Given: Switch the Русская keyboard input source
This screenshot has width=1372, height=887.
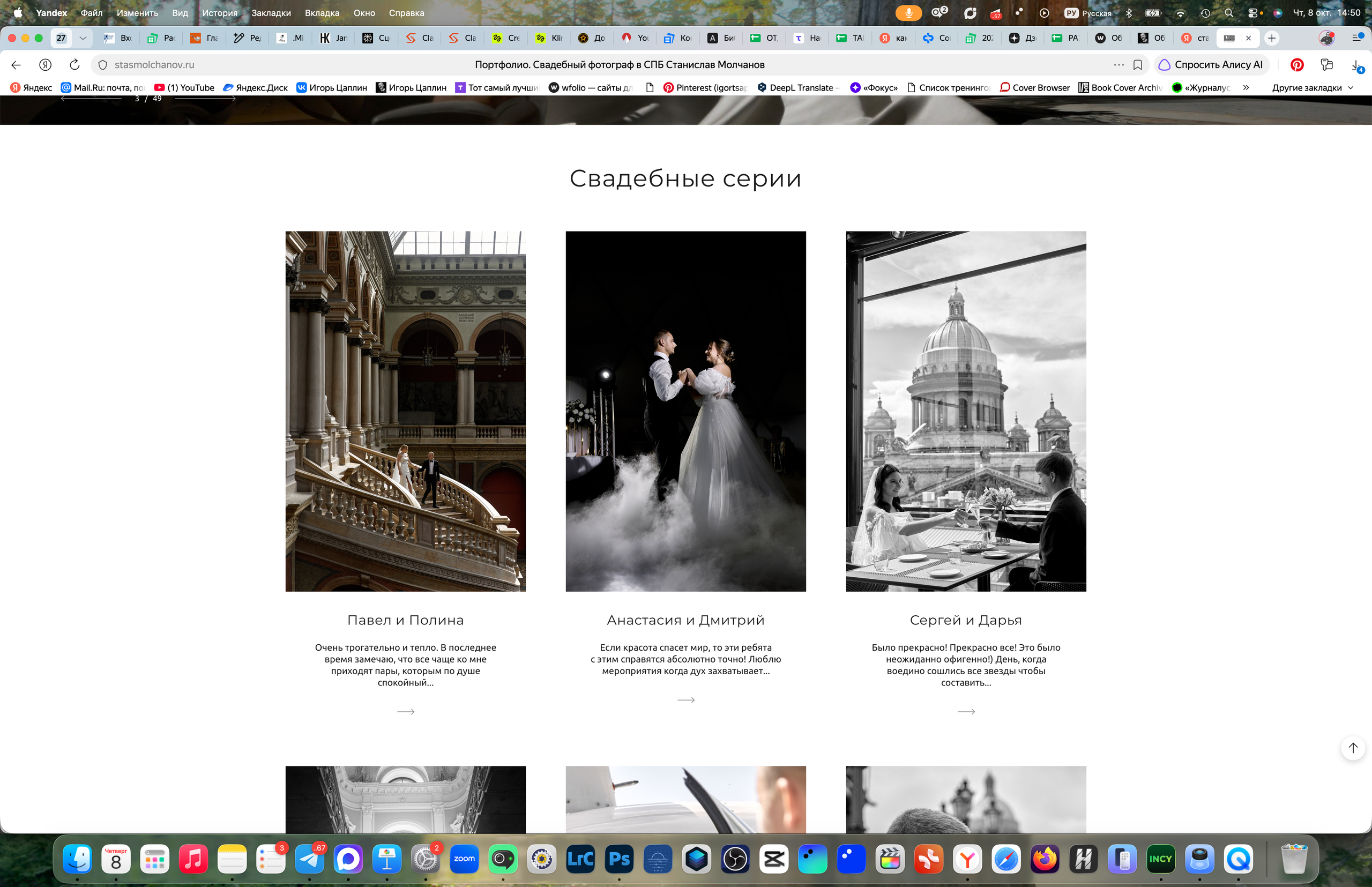Looking at the screenshot, I should coord(1088,13).
